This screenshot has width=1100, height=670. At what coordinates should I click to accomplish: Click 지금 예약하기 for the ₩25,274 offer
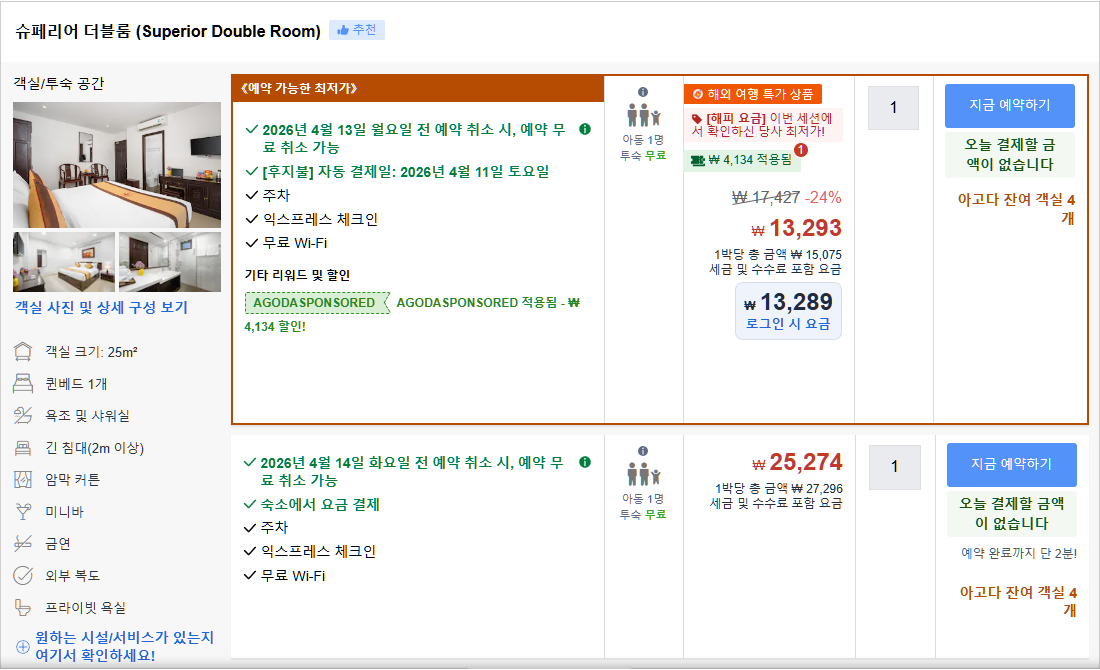pos(1012,464)
